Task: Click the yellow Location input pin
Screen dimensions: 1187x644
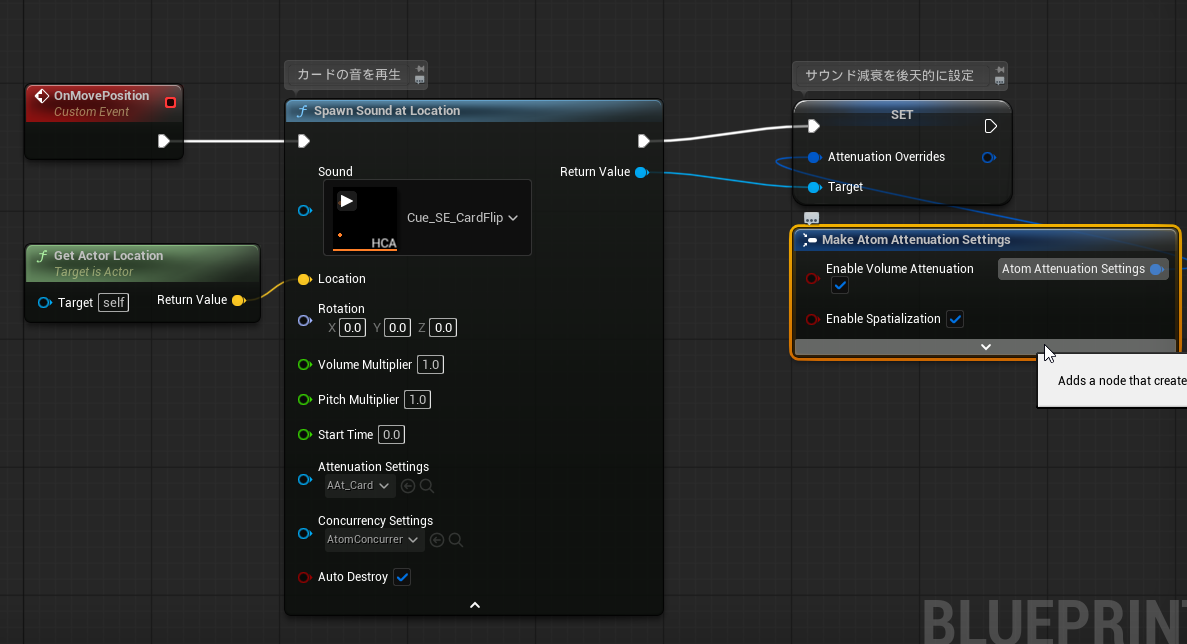Action: [304, 279]
